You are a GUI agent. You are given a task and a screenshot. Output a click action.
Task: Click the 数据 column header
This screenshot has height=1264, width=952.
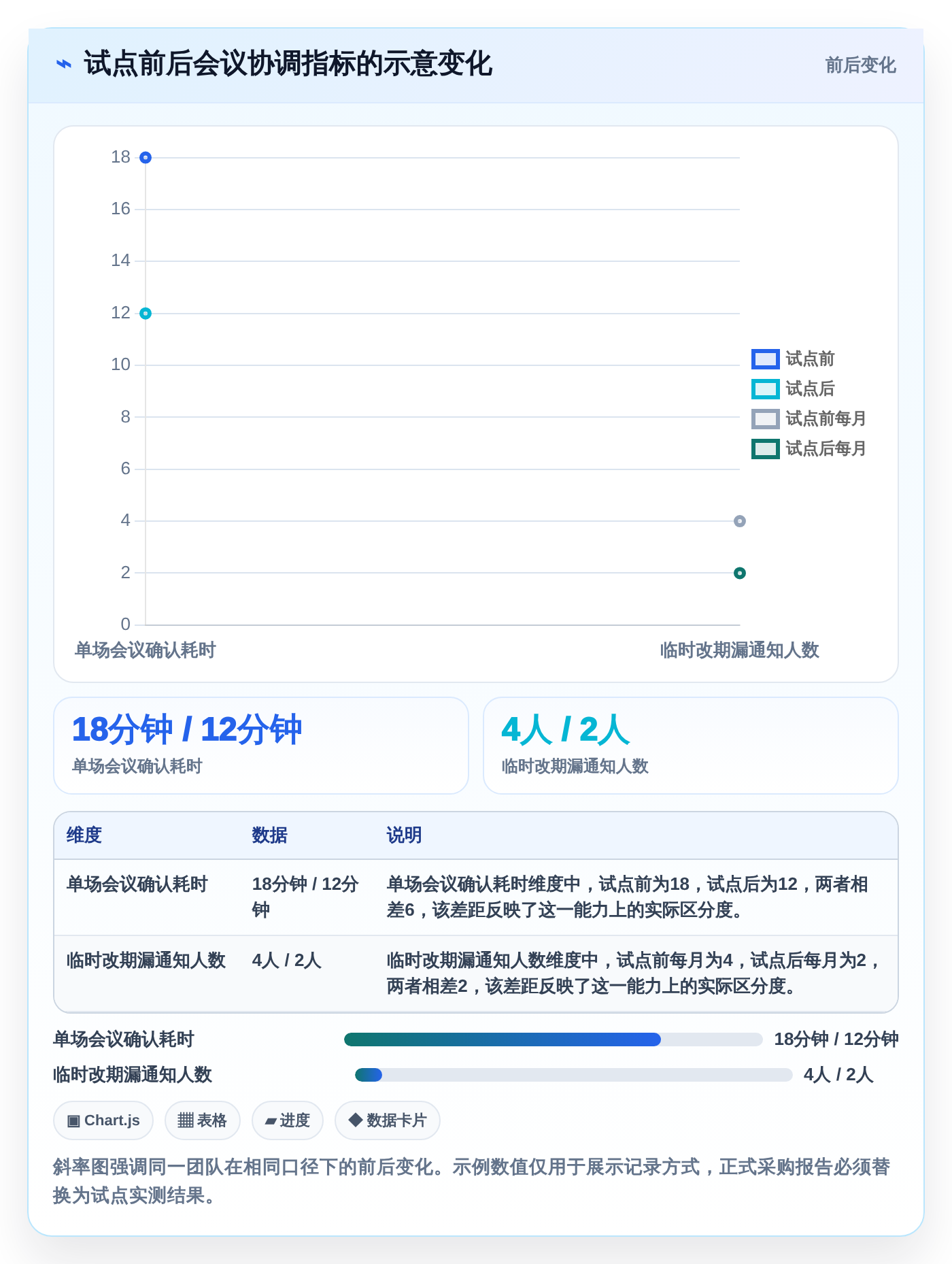(x=270, y=835)
